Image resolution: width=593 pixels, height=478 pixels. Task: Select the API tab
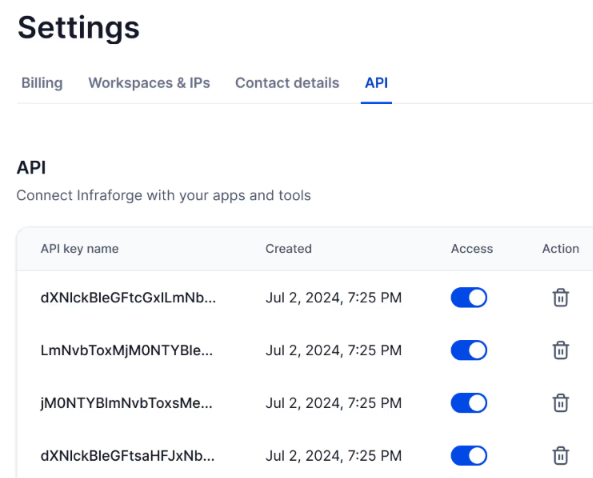pos(376,83)
